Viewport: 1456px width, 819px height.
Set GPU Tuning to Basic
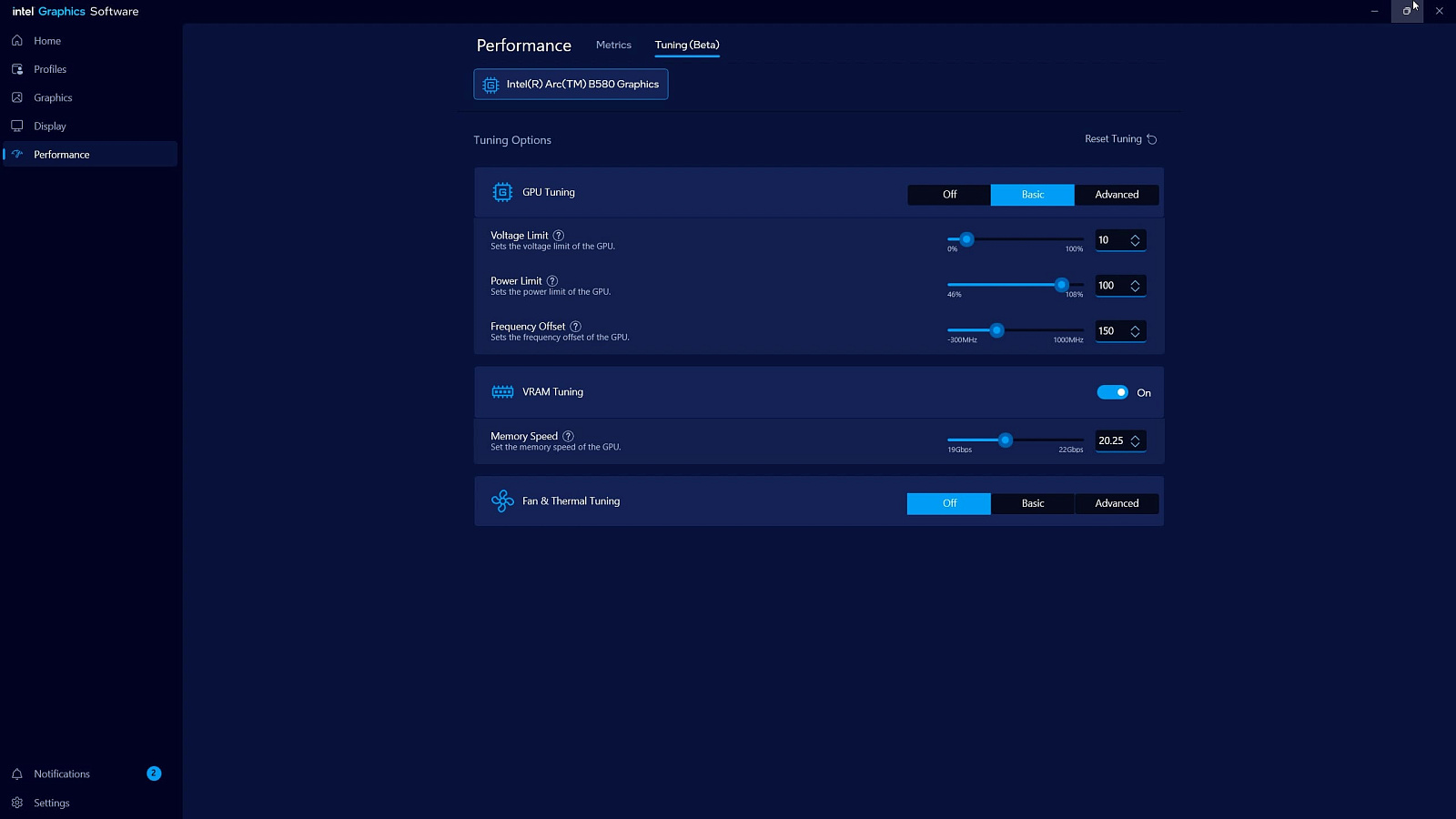1033,195
